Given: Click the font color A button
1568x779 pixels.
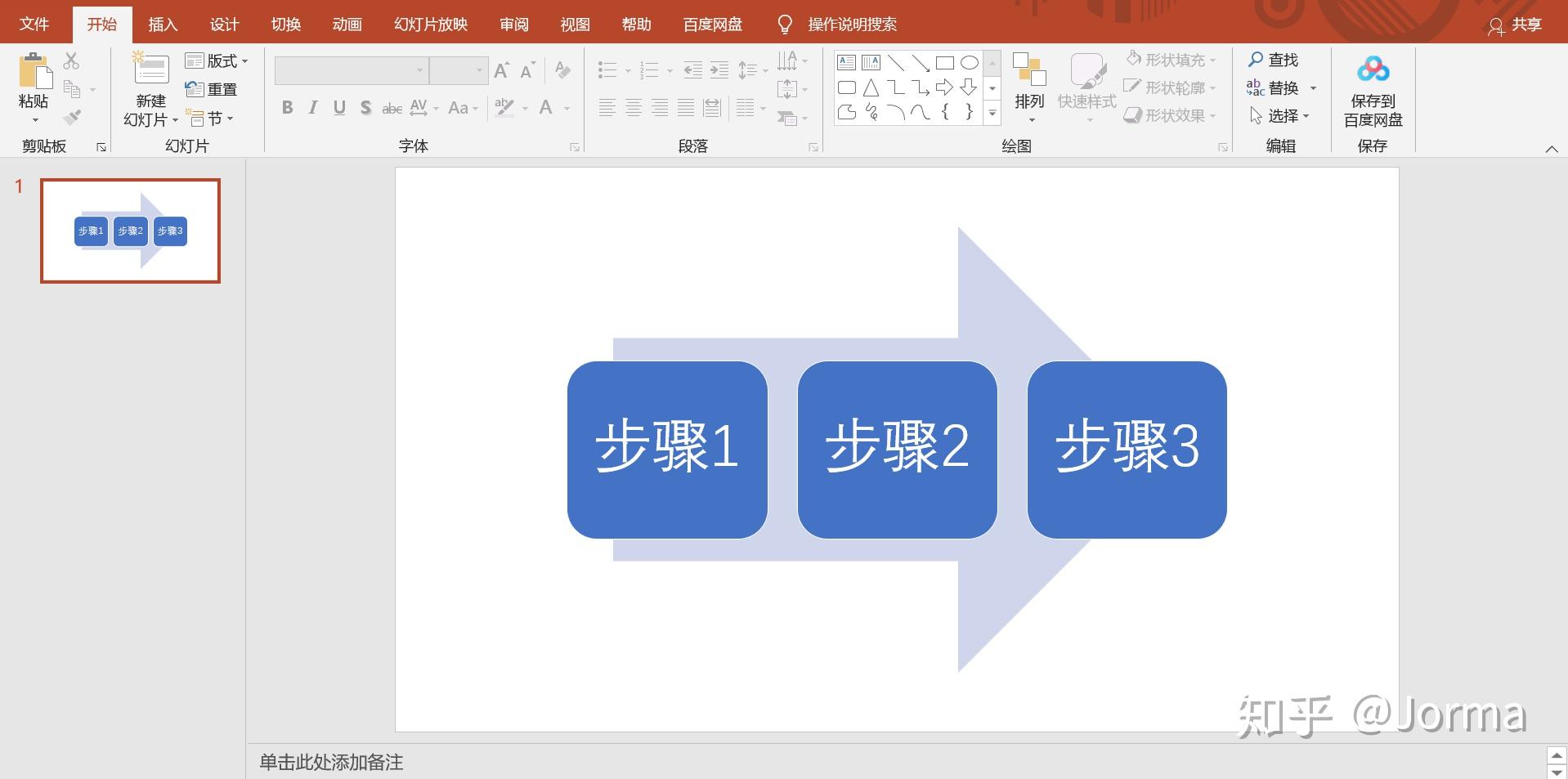Looking at the screenshot, I should tap(546, 107).
